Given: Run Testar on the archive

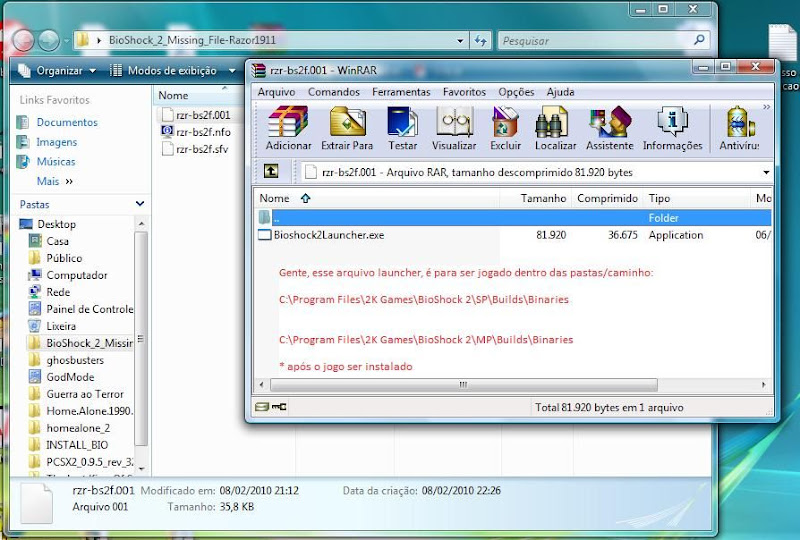Looking at the screenshot, I should 403,128.
